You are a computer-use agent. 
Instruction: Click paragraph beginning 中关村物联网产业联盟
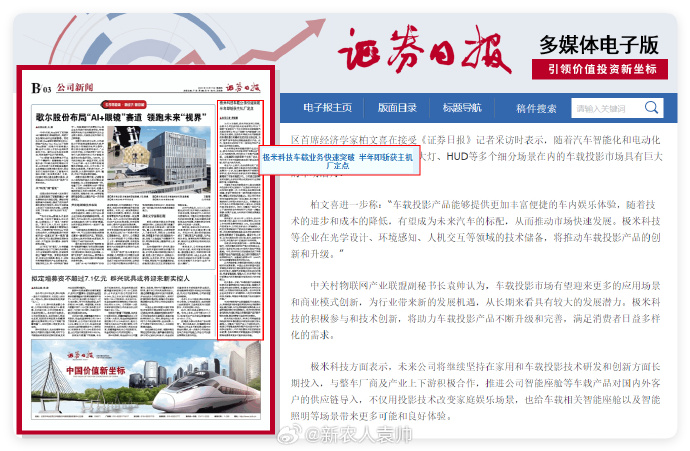[476, 310]
